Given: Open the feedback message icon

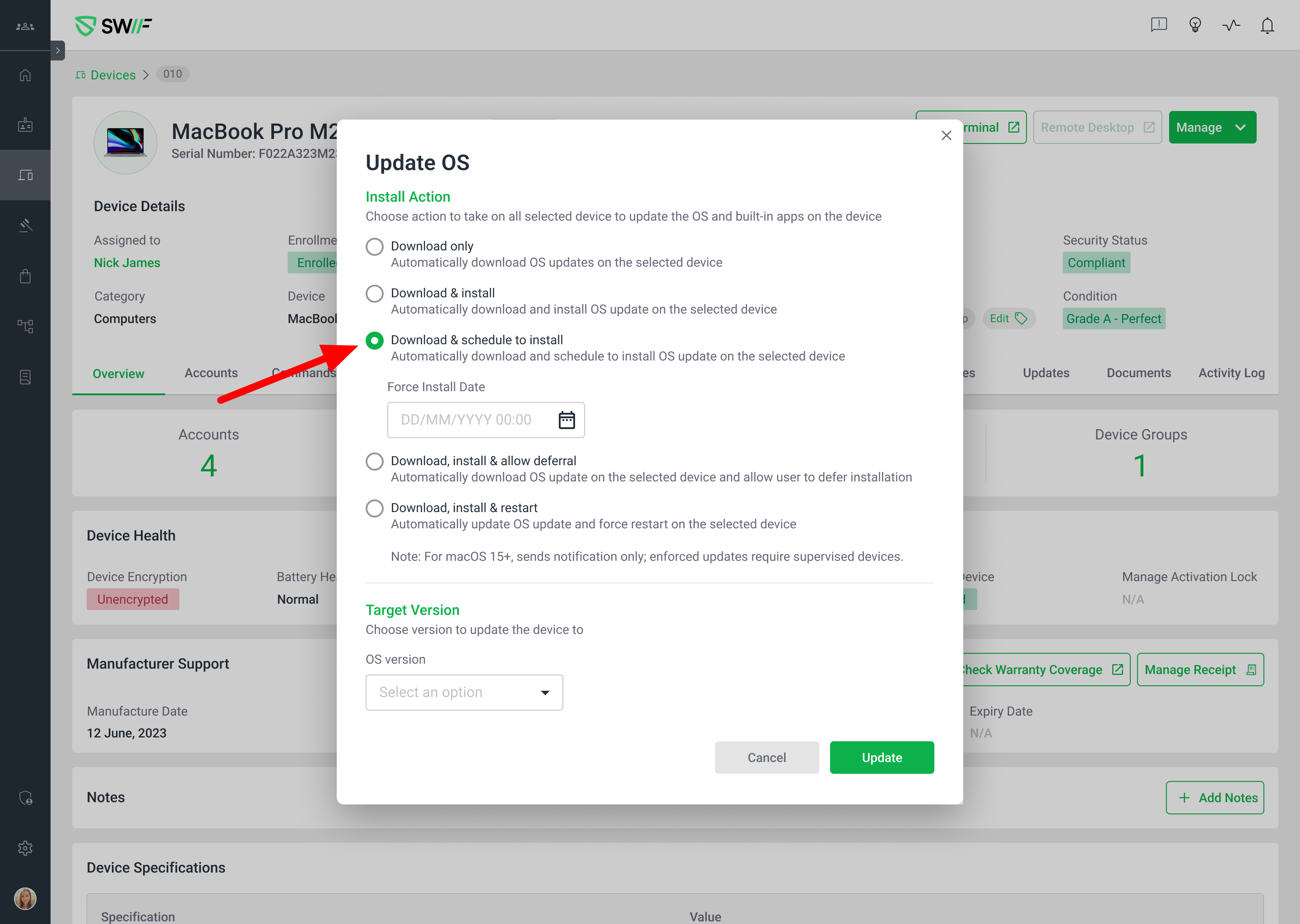Looking at the screenshot, I should click(1159, 25).
